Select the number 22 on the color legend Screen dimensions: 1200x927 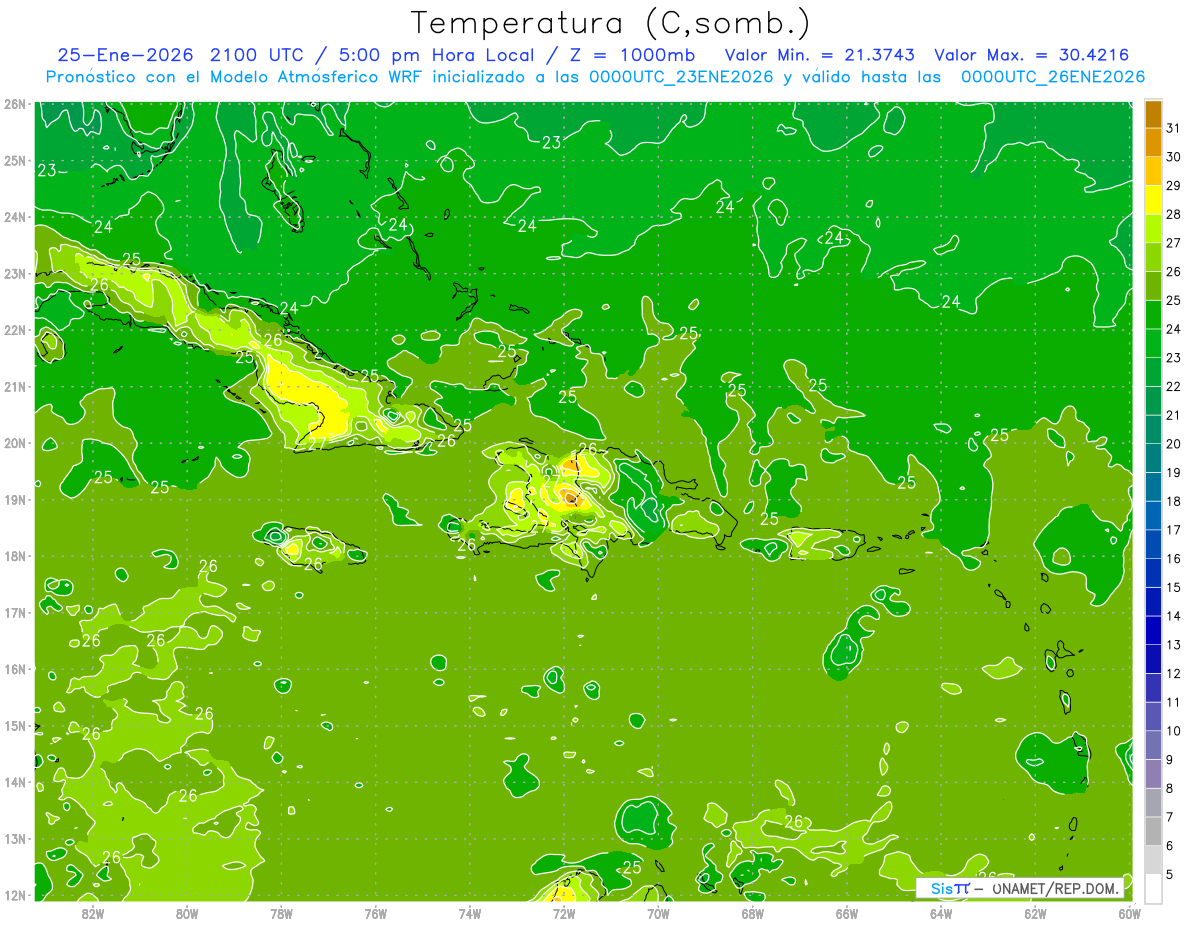click(1173, 386)
